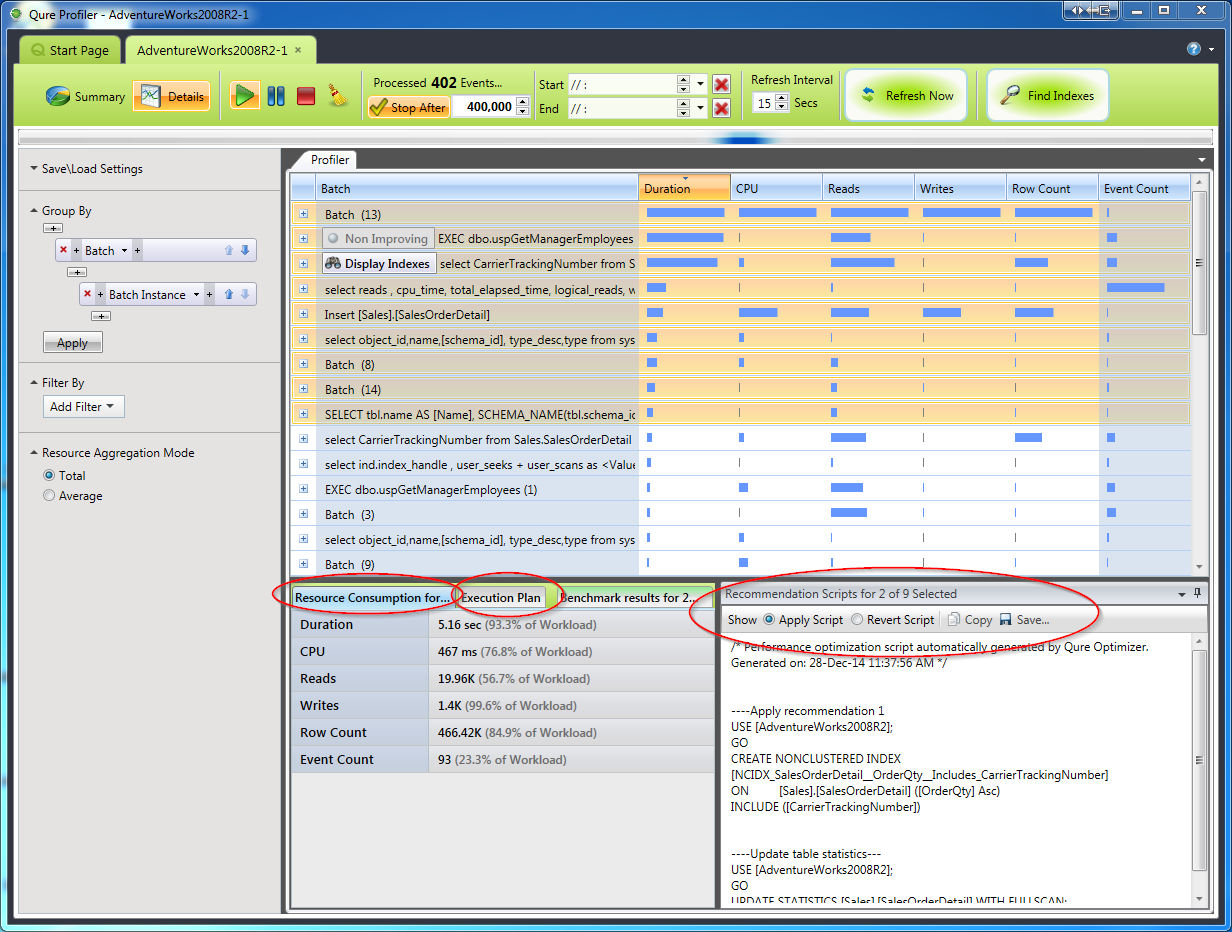
Task: Sort by the CPU column header
Action: [775, 188]
